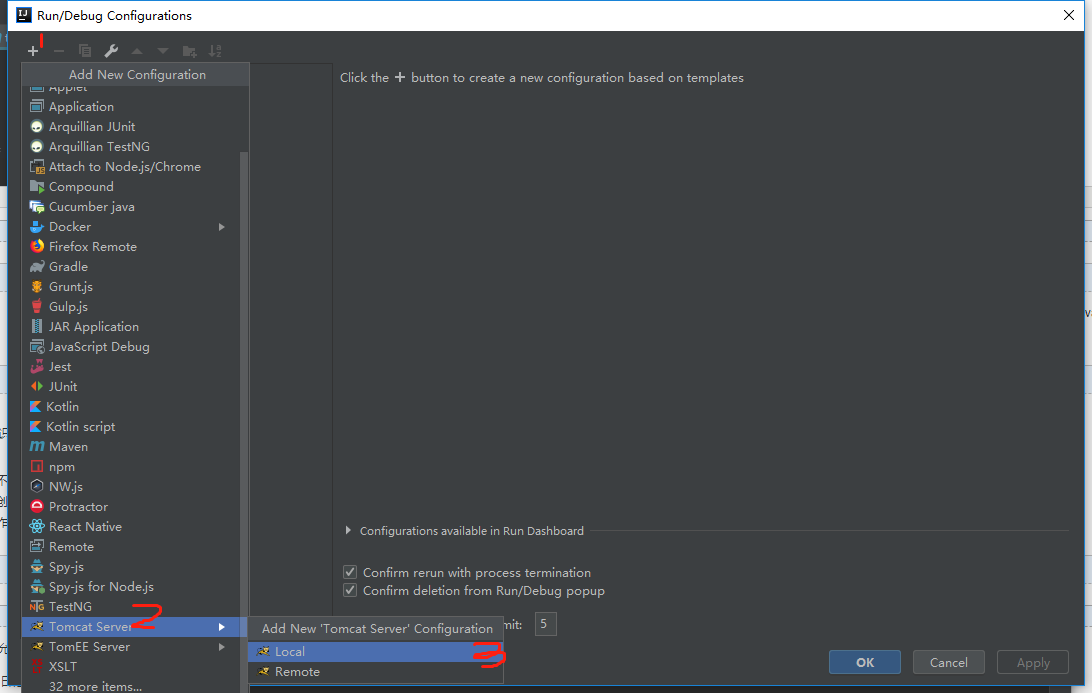Click the Jest icon
1092x693 pixels.
[x=37, y=367]
